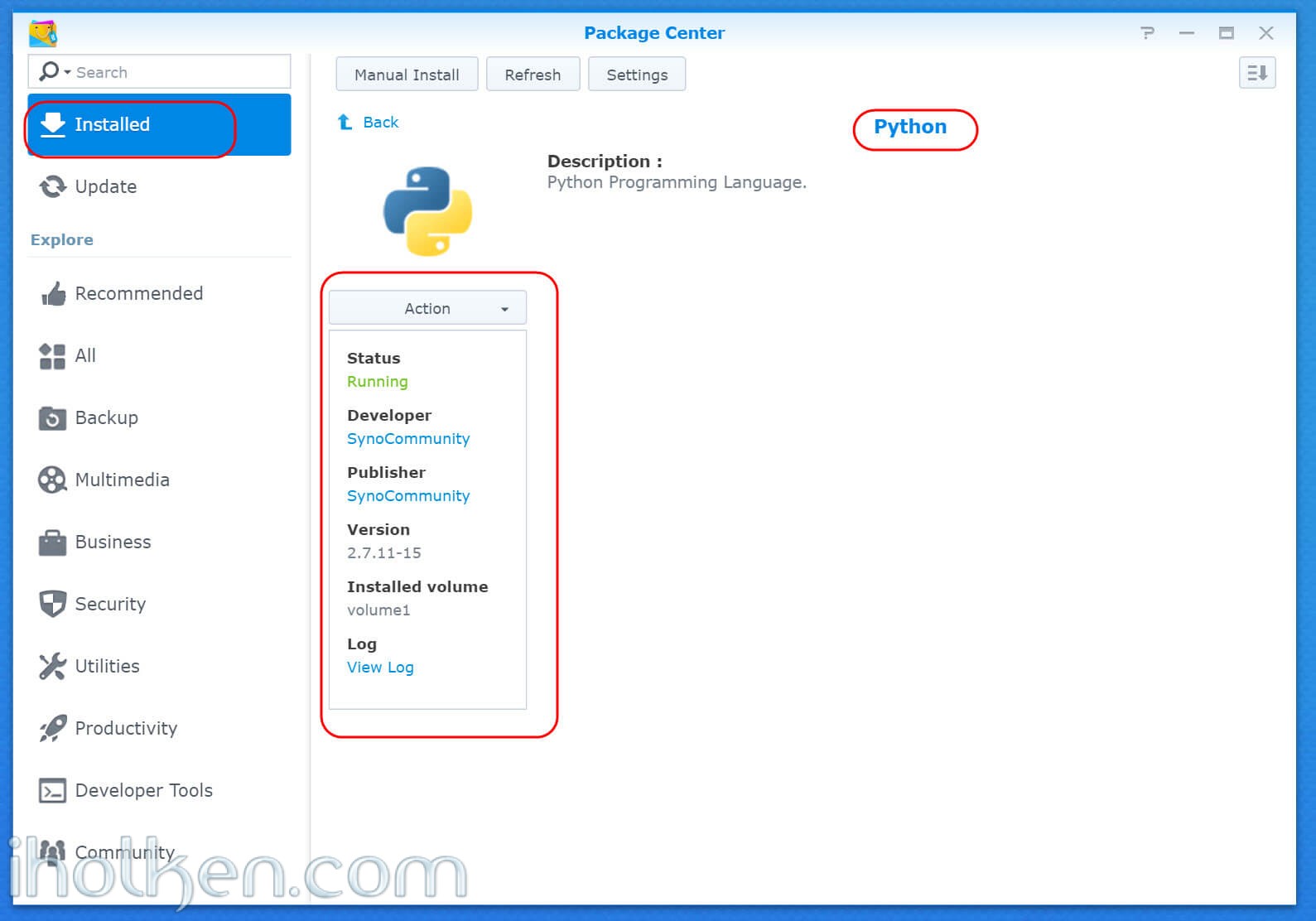The height and width of the screenshot is (921, 1316).
Task: Click the Productivity rocket icon
Action: 52,728
